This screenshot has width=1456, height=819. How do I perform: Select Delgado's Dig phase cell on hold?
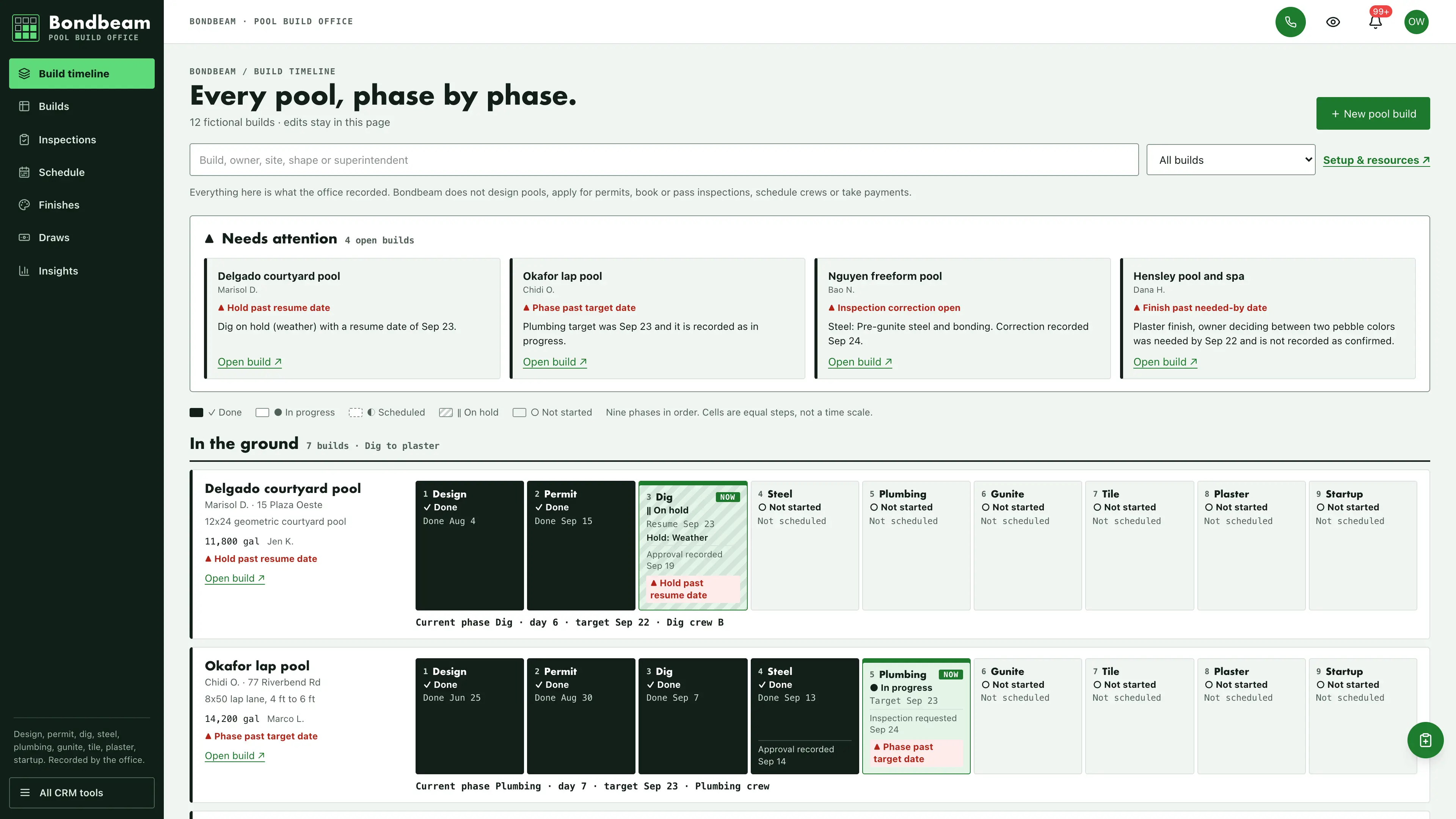[693, 546]
